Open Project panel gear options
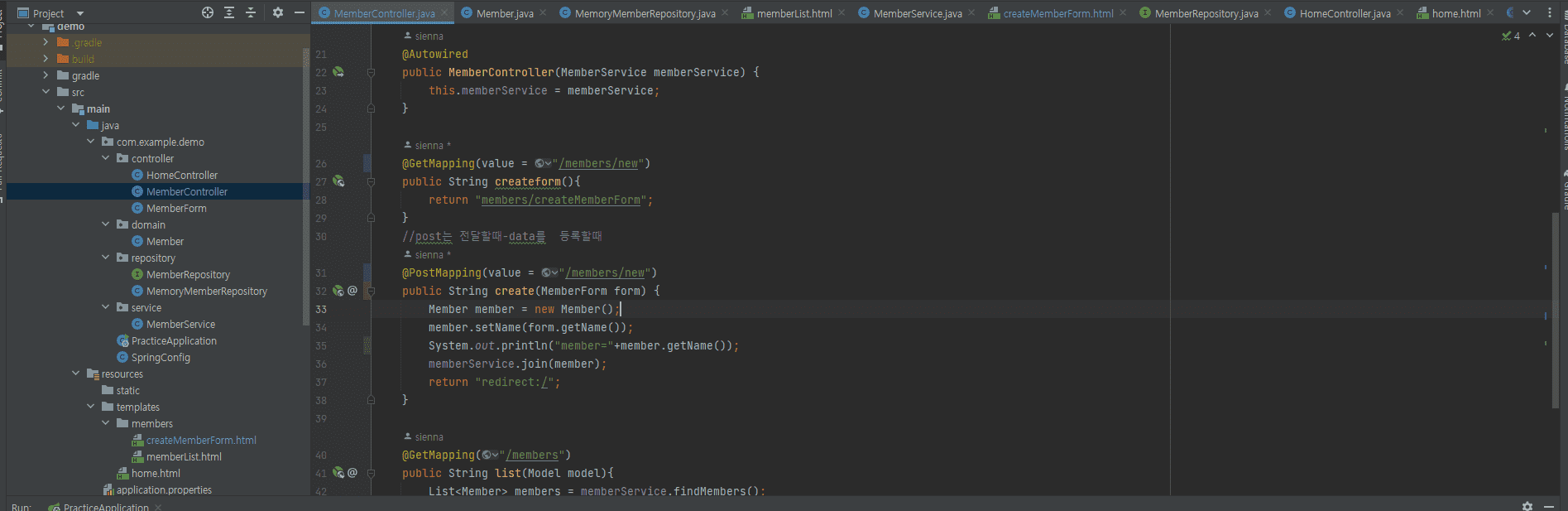 point(278,12)
